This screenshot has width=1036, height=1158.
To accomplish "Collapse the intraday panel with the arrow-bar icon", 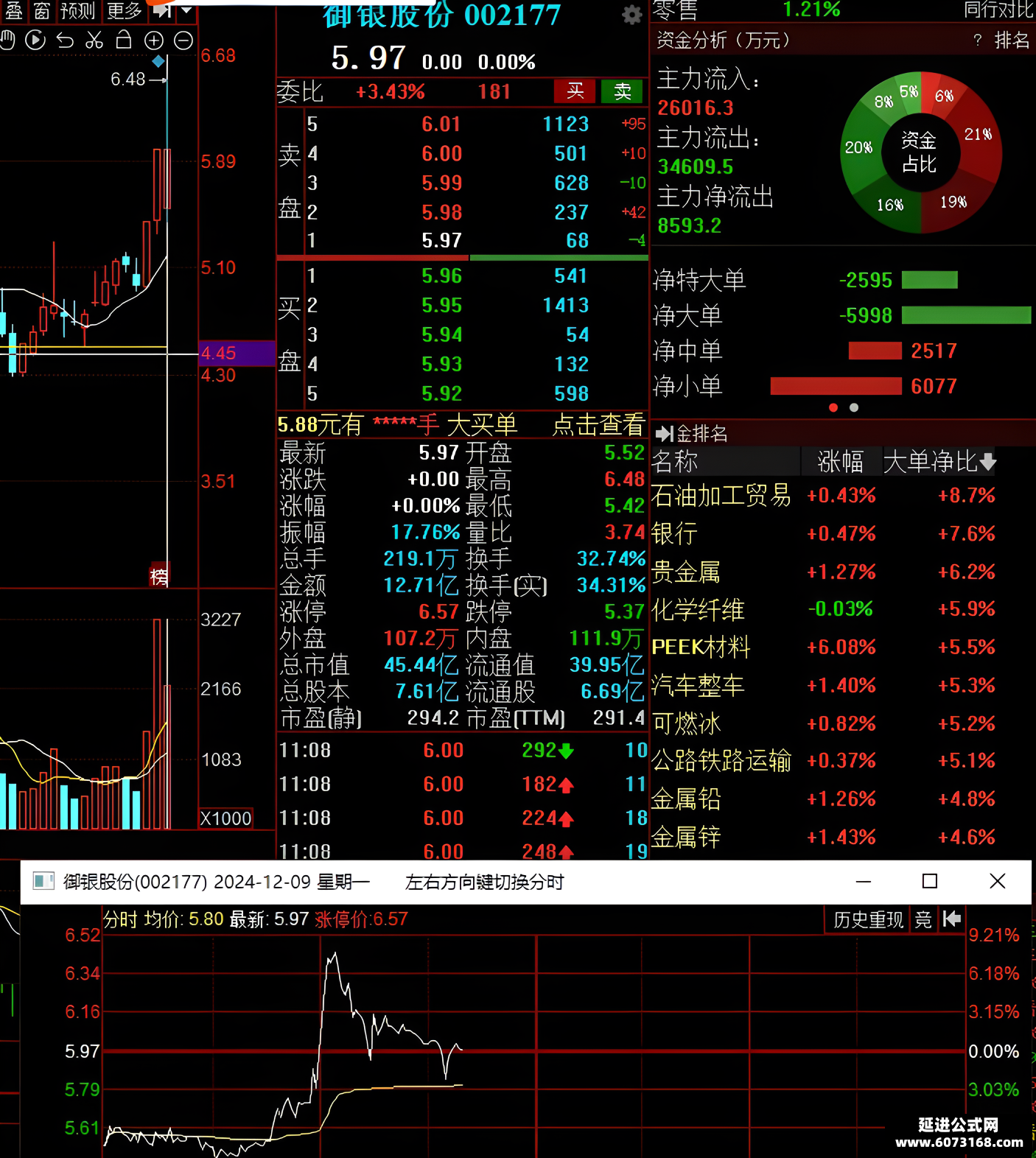I will [x=951, y=919].
